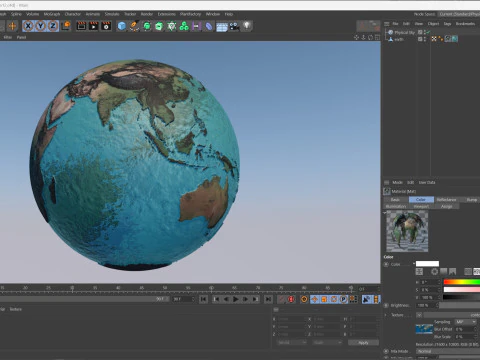
Task: Click the color wheel mode icon
Action: point(435,272)
